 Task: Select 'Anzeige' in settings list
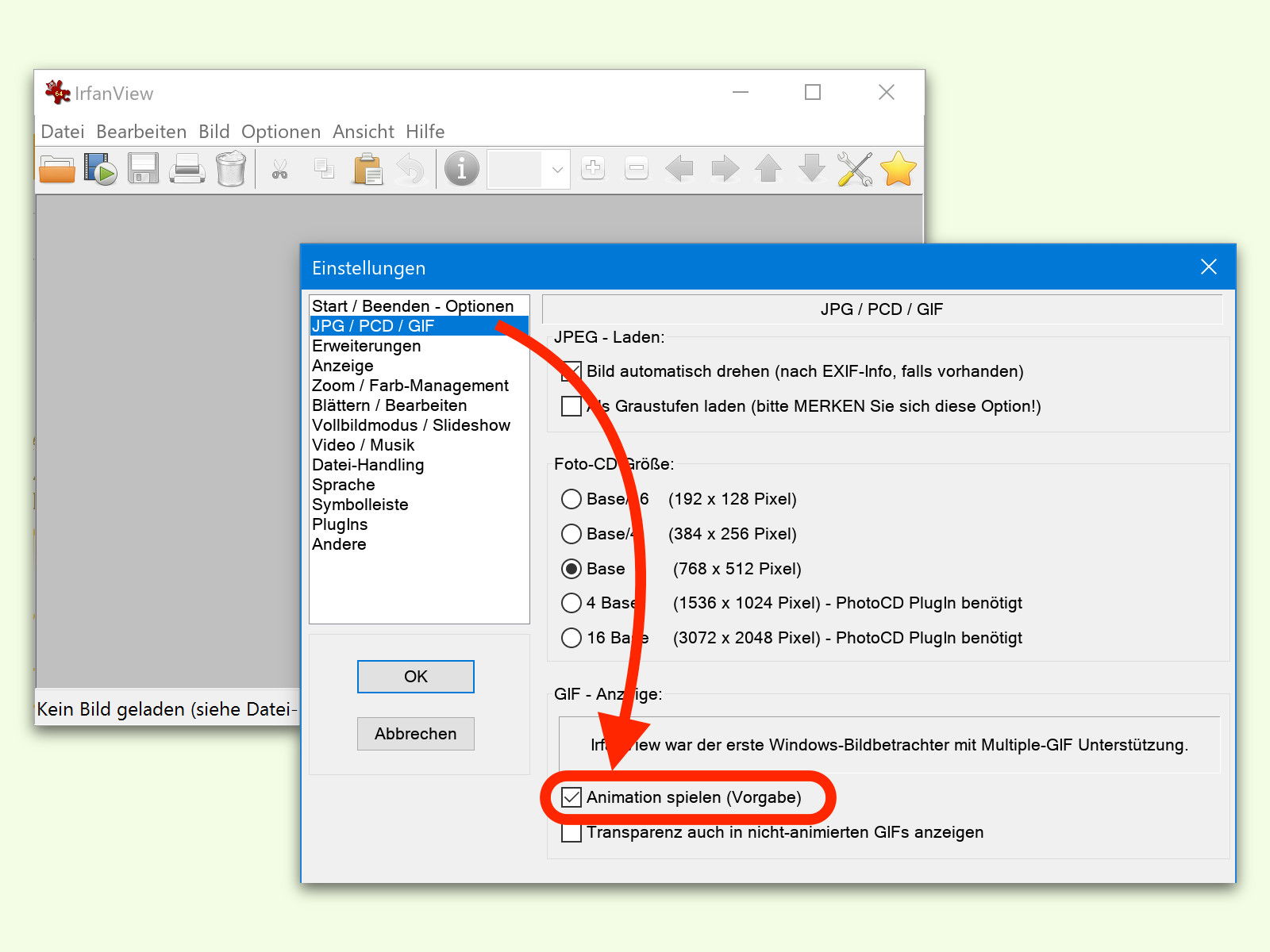point(419,366)
